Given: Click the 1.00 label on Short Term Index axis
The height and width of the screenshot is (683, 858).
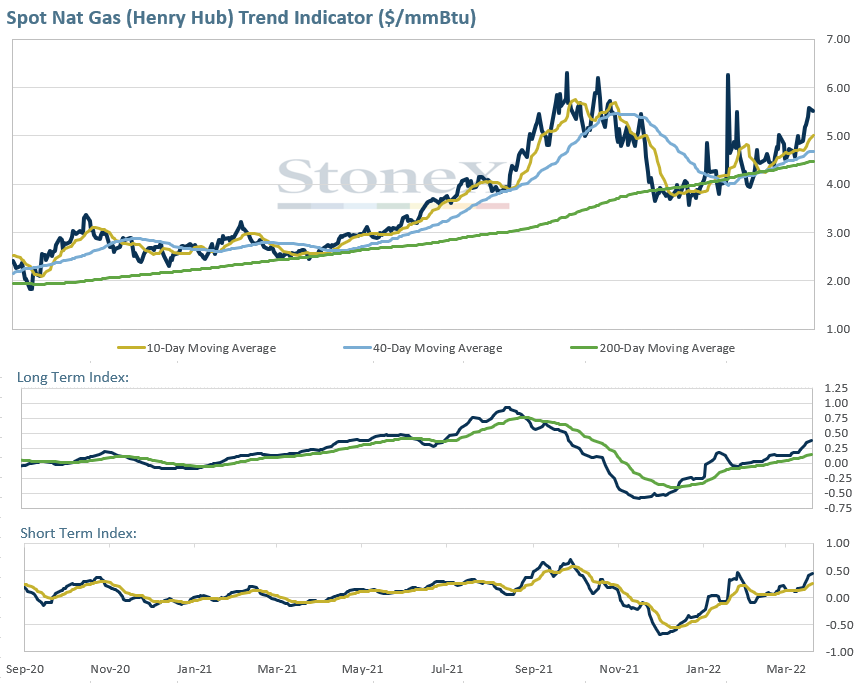Looking at the screenshot, I should (838, 543).
